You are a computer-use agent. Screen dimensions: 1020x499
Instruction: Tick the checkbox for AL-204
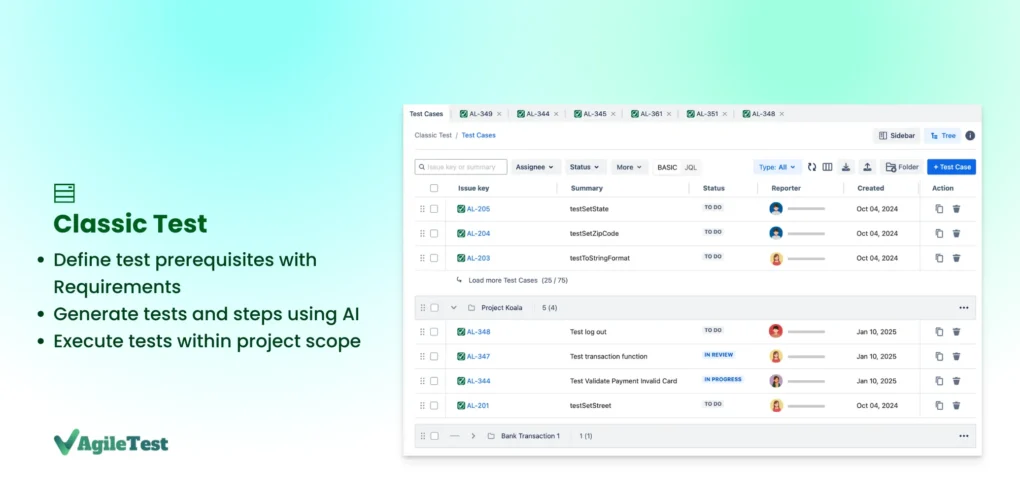coord(434,234)
